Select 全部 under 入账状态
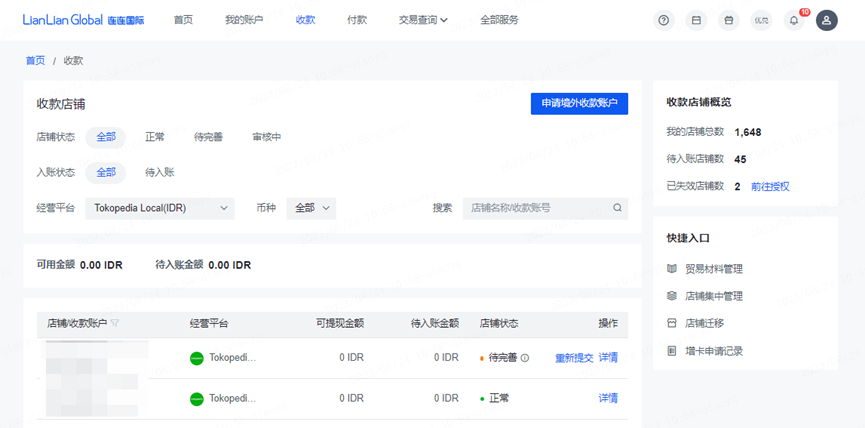This screenshot has width=865, height=428. [x=106, y=173]
